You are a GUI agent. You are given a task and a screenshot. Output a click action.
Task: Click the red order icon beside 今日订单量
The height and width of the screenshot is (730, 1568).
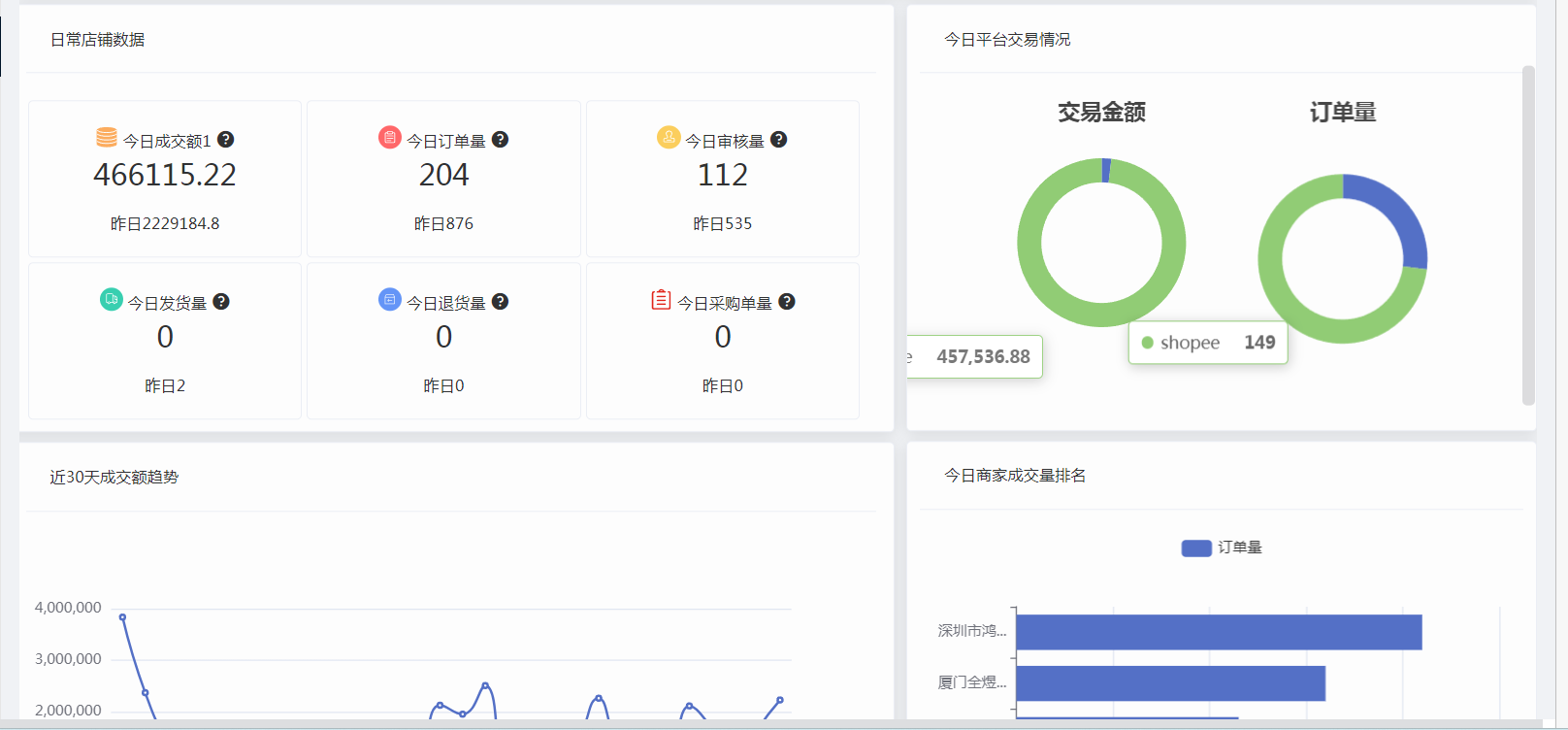tap(390, 138)
